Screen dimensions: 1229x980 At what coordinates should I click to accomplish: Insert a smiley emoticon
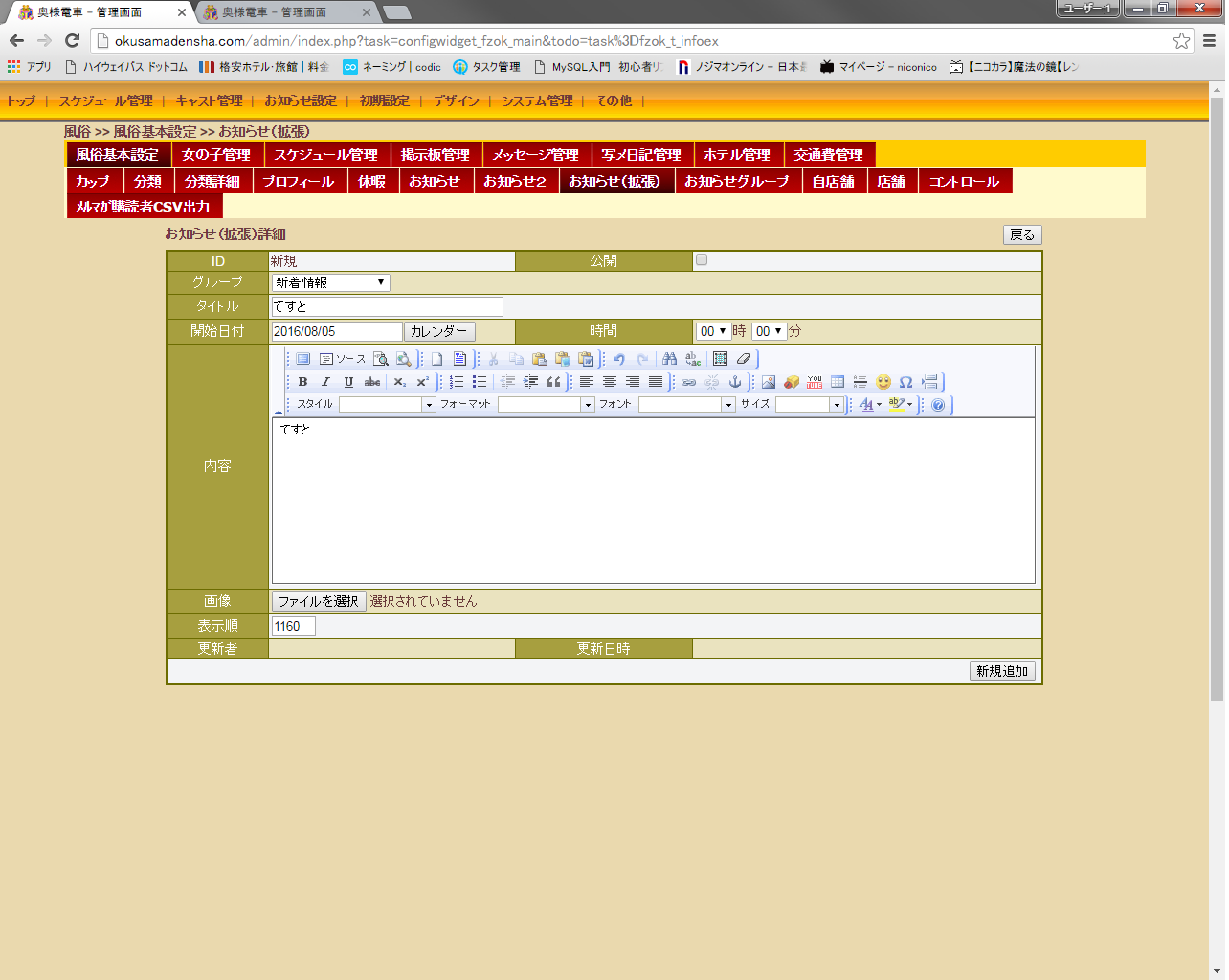(883, 382)
